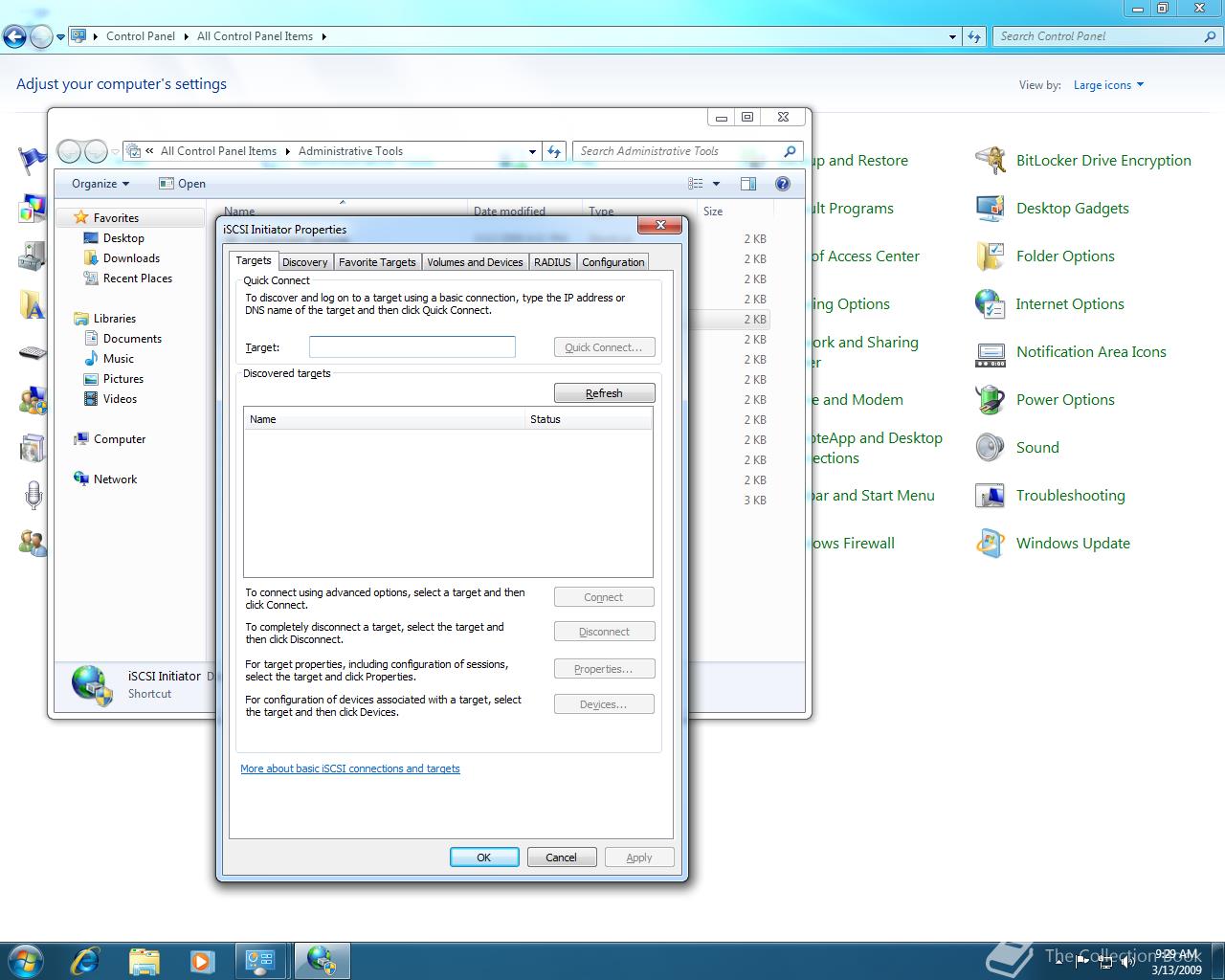Launch Windows Media Player from the taskbar
Image resolution: width=1225 pixels, height=980 pixels.
click(202, 960)
